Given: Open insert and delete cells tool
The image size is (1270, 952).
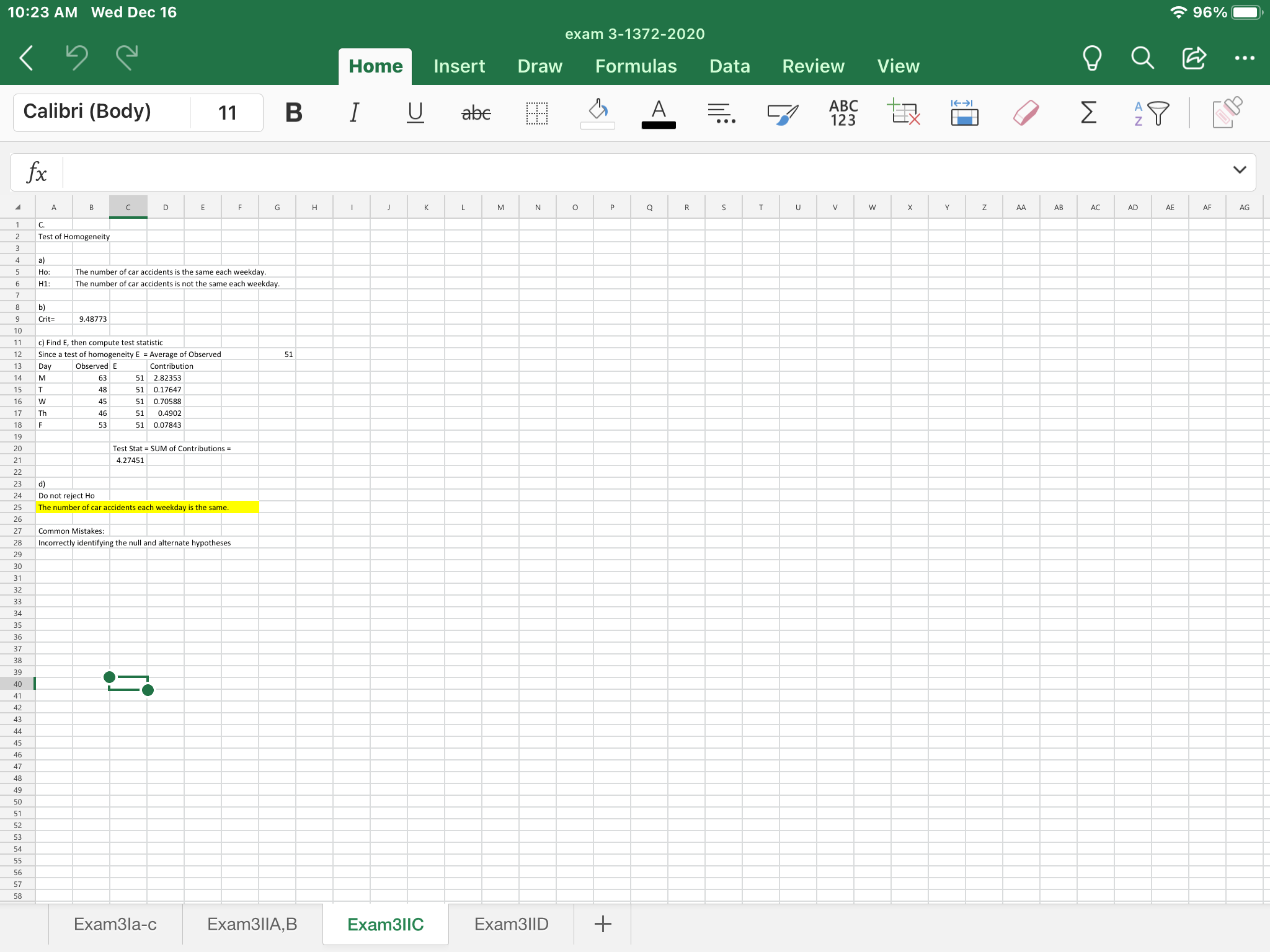Looking at the screenshot, I should click(x=904, y=112).
